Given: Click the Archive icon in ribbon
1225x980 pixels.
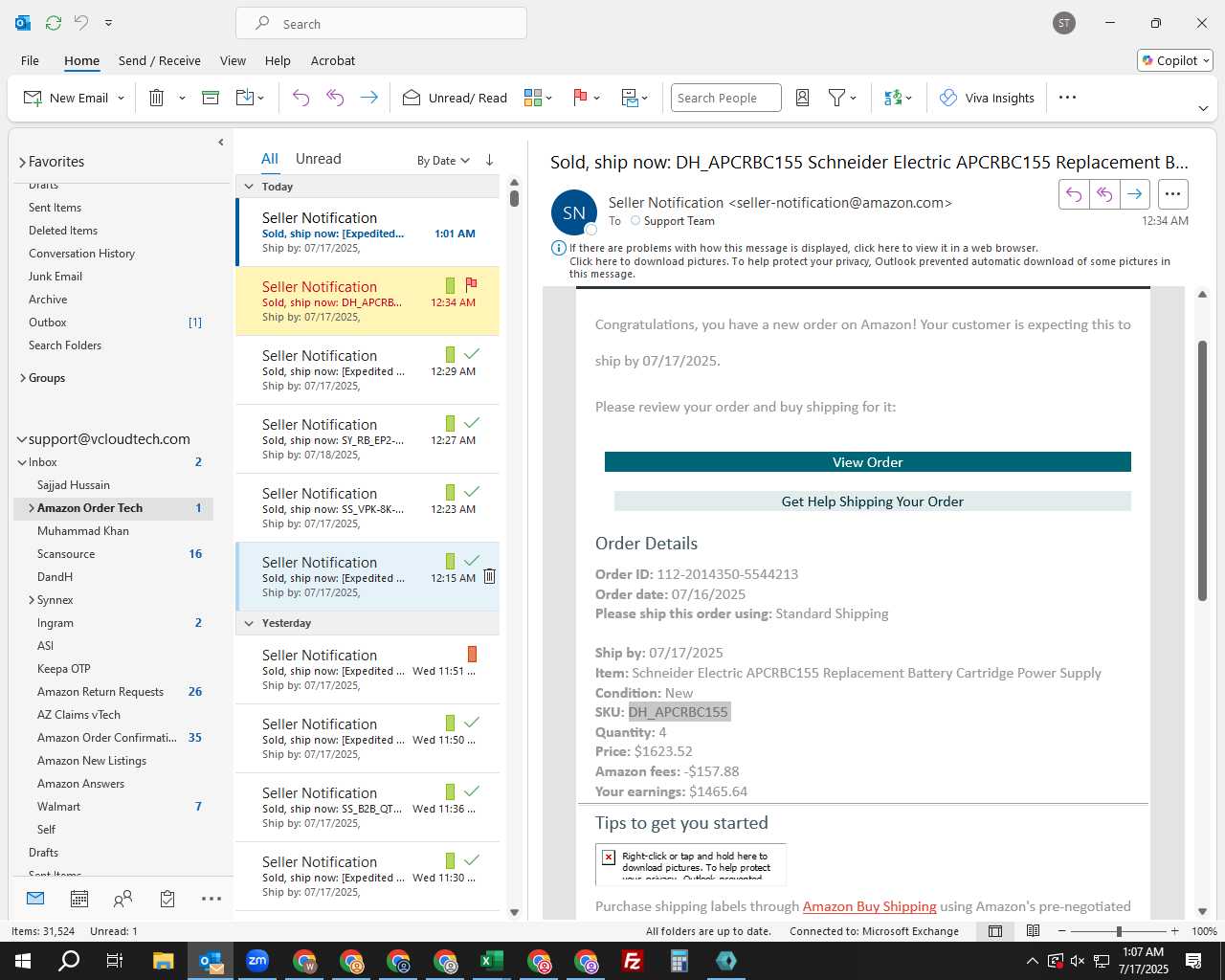Looking at the screenshot, I should [211, 98].
